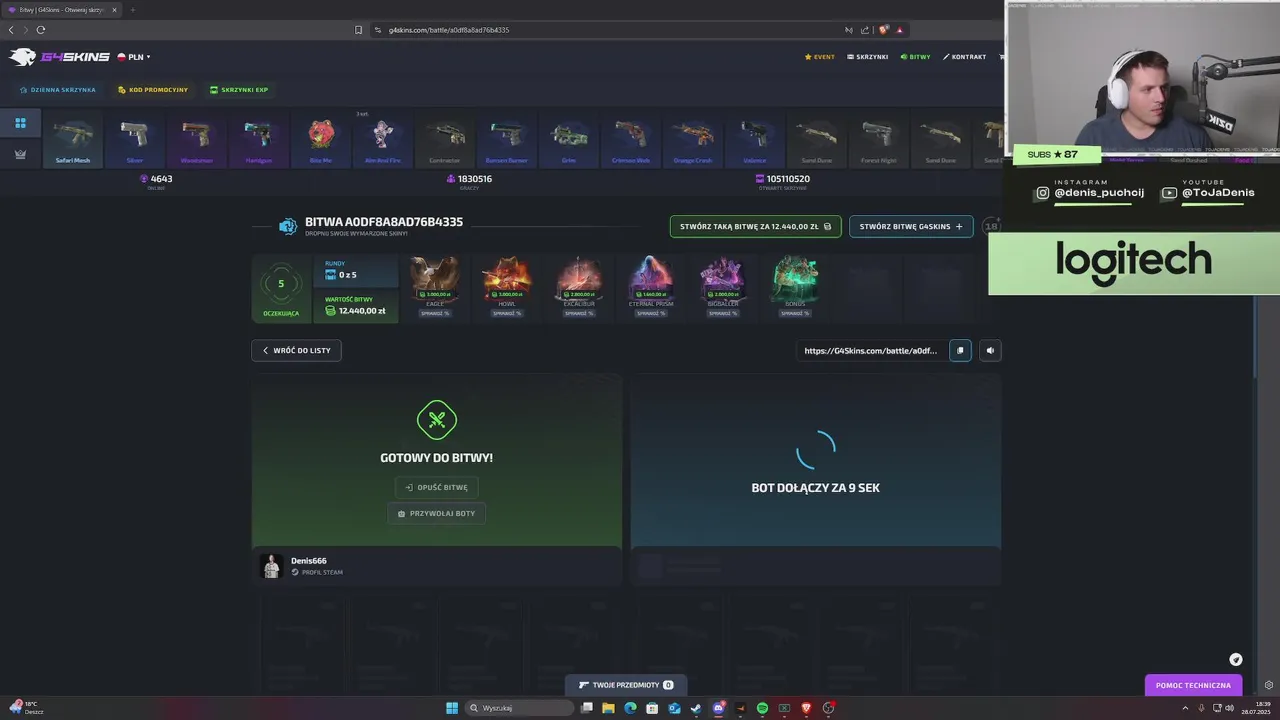Click Sprawdź % under Bigballer case
This screenshot has width=1280, height=720.
(x=723, y=314)
